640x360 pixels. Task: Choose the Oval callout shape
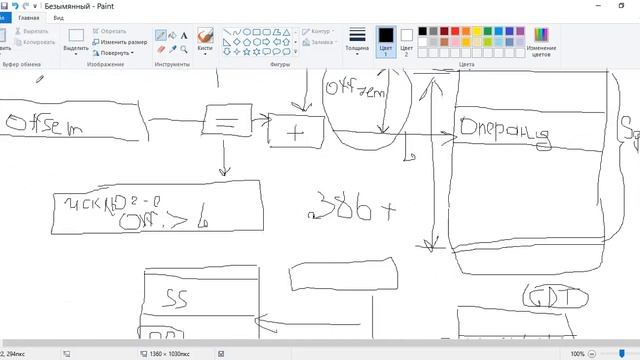[277, 52]
